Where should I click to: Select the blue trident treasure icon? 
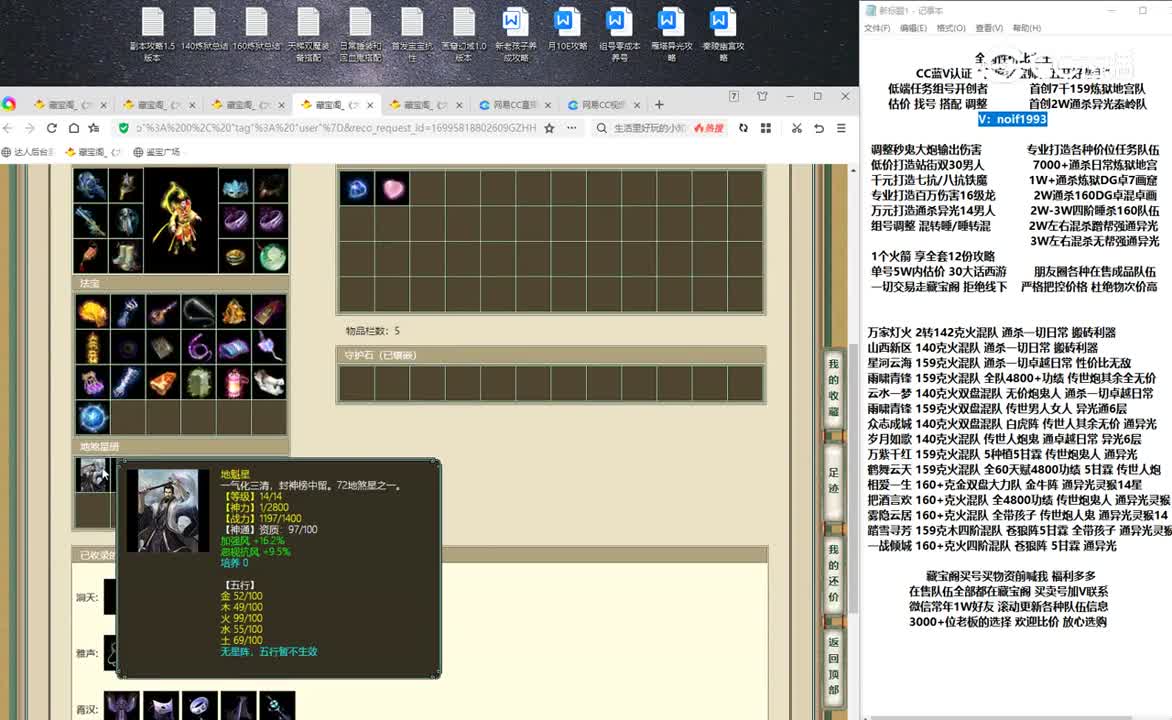click(x=128, y=313)
